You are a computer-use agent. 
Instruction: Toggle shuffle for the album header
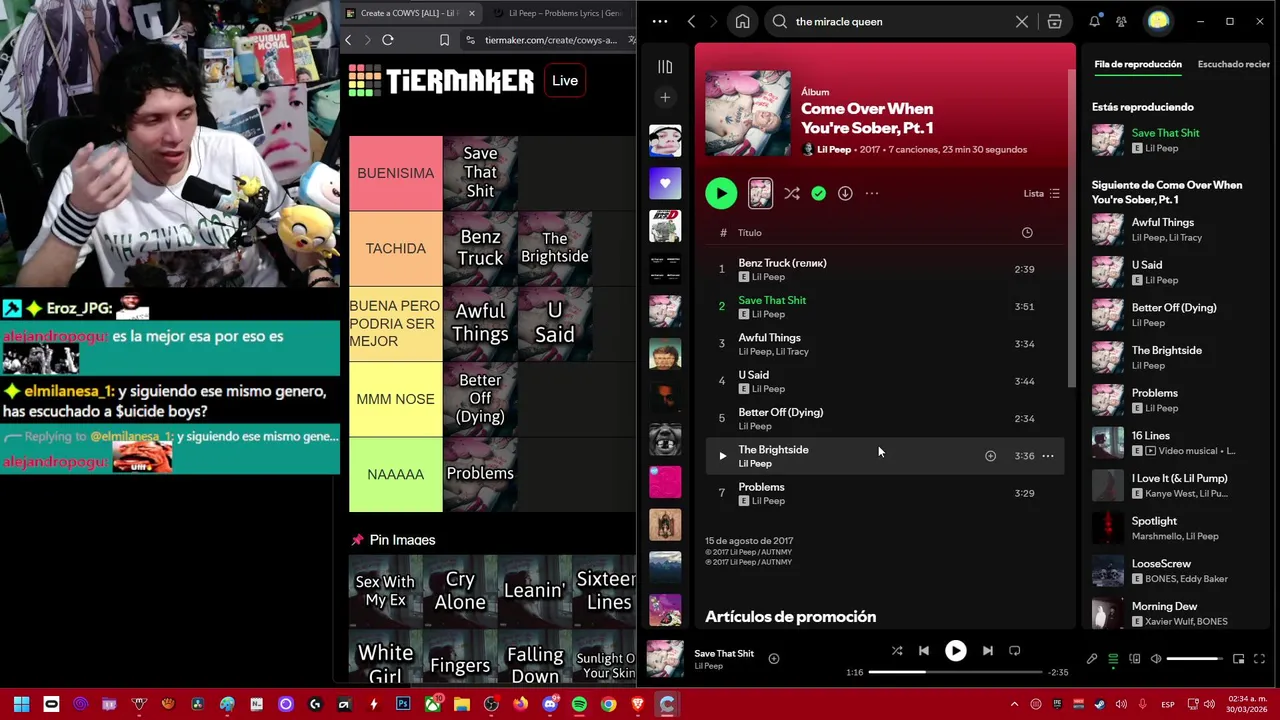tap(791, 193)
